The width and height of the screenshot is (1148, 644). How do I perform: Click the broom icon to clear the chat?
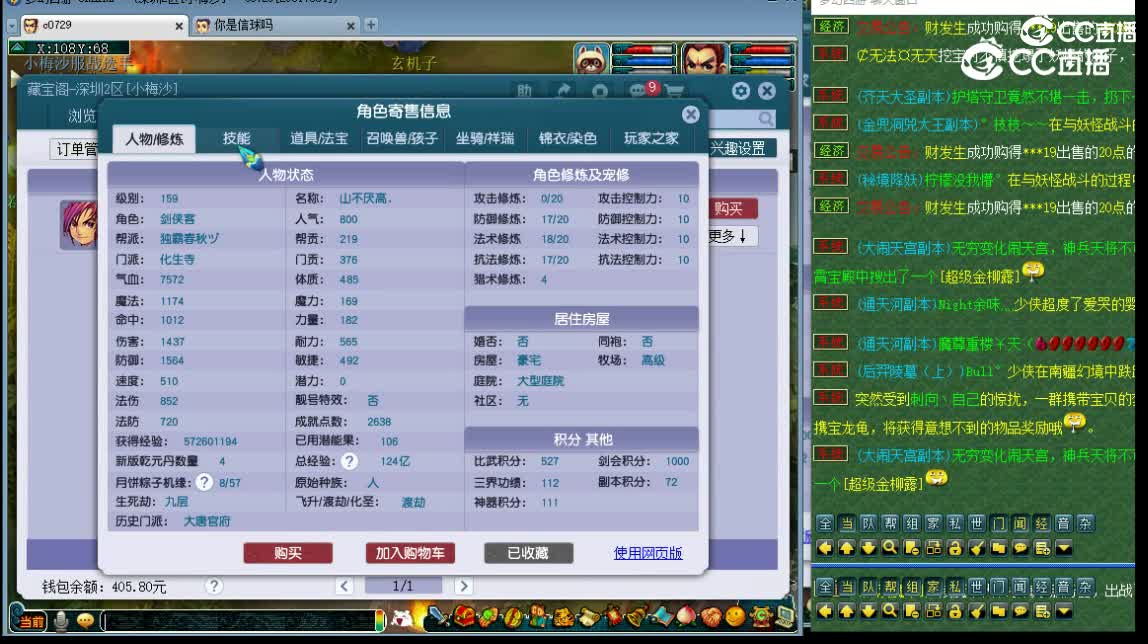tap(977, 547)
